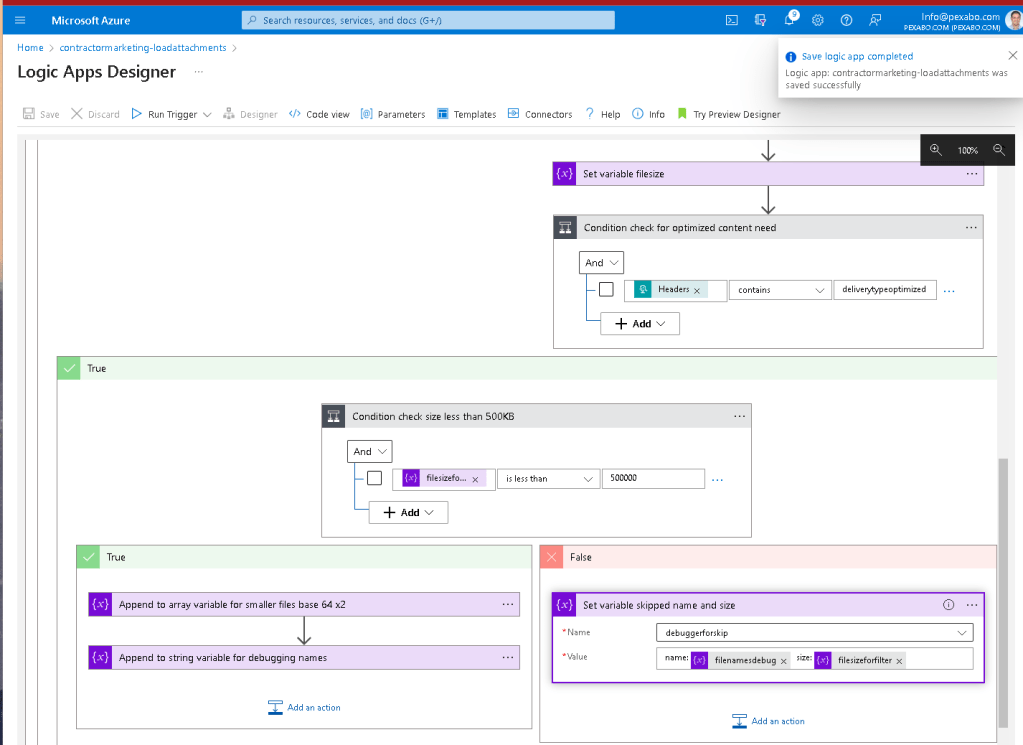The image size is (1023, 745).
Task: Click the variable icon of Set variable filesize
Action: [564, 174]
